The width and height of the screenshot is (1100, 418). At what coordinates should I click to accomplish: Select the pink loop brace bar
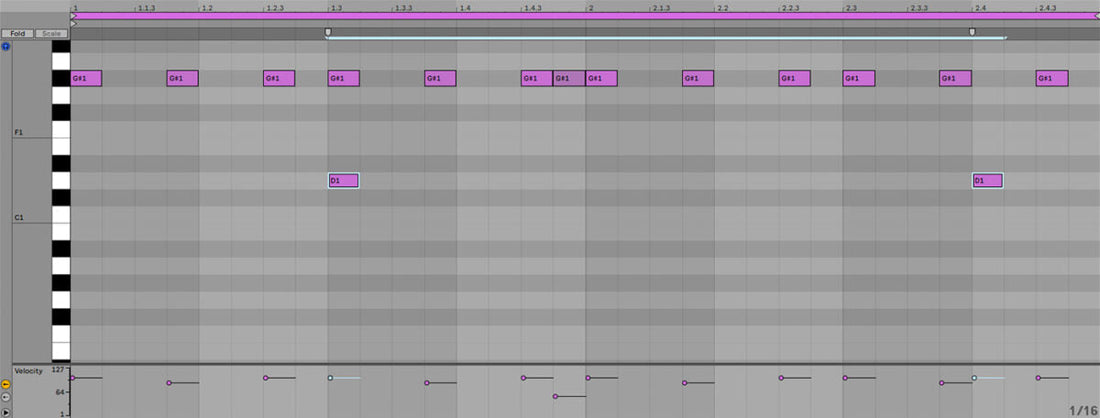585,15
